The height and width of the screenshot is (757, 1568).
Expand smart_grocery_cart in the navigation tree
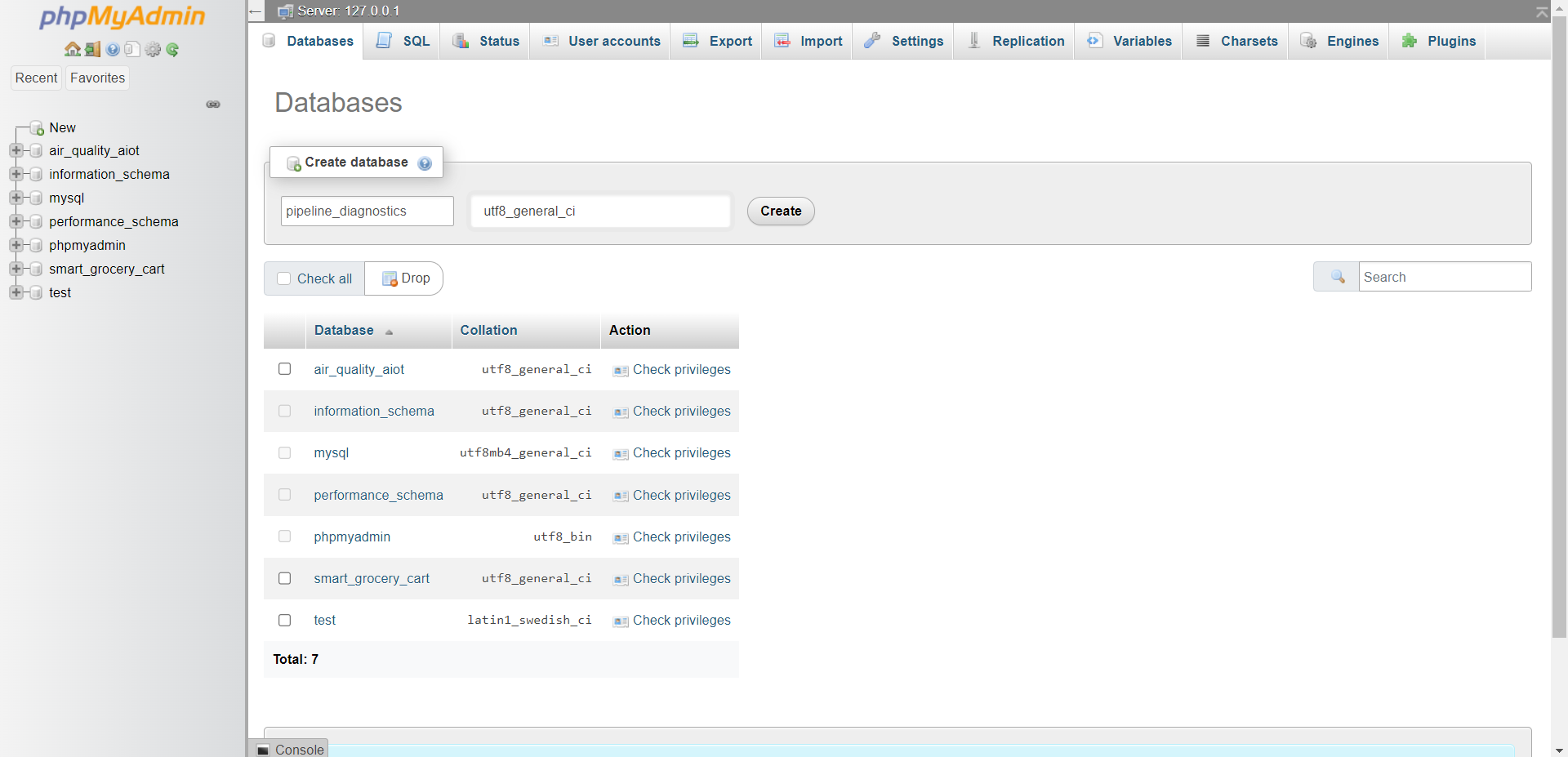(16, 269)
